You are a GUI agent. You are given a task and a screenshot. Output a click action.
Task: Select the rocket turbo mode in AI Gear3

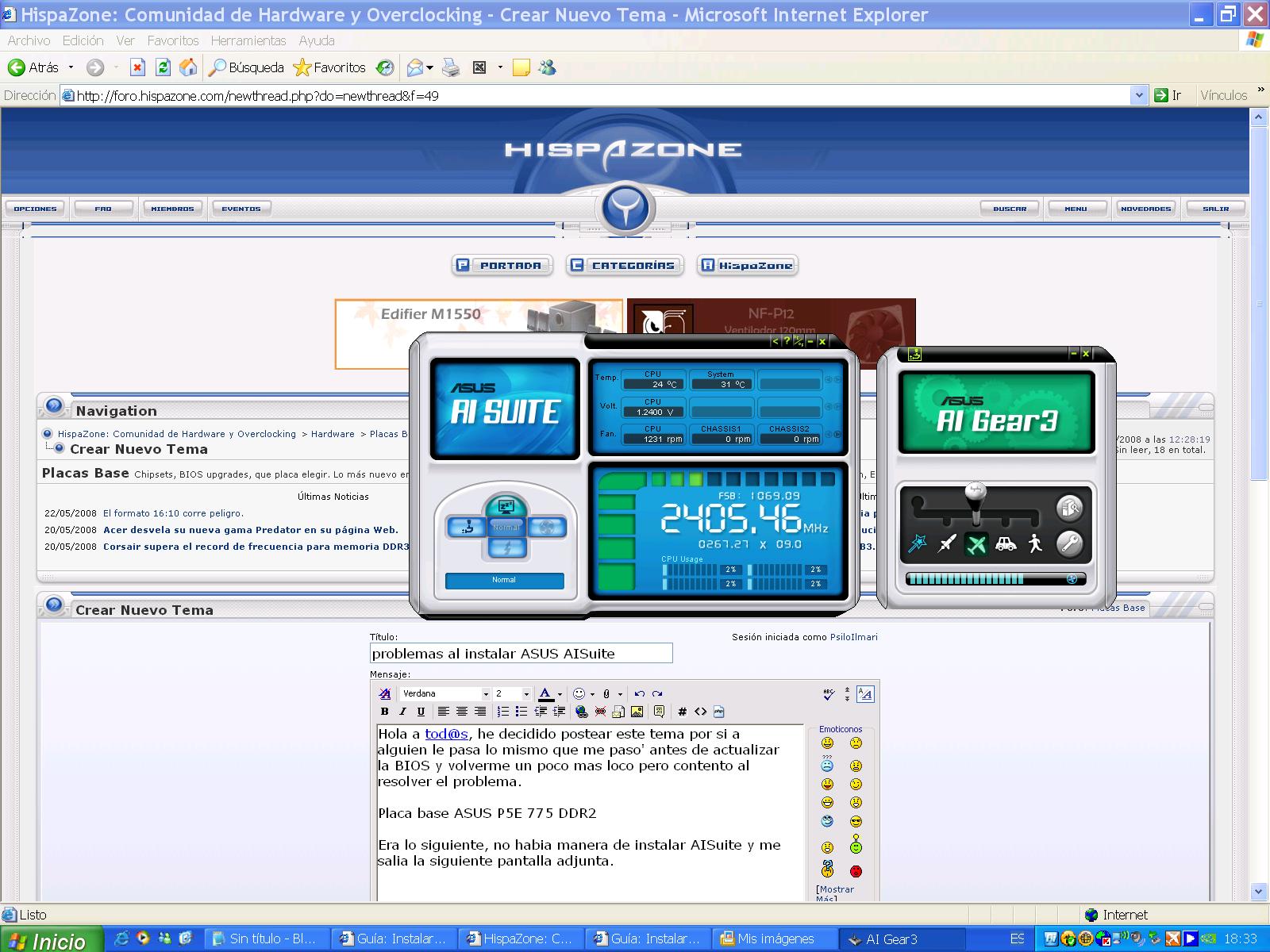point(947,543)
